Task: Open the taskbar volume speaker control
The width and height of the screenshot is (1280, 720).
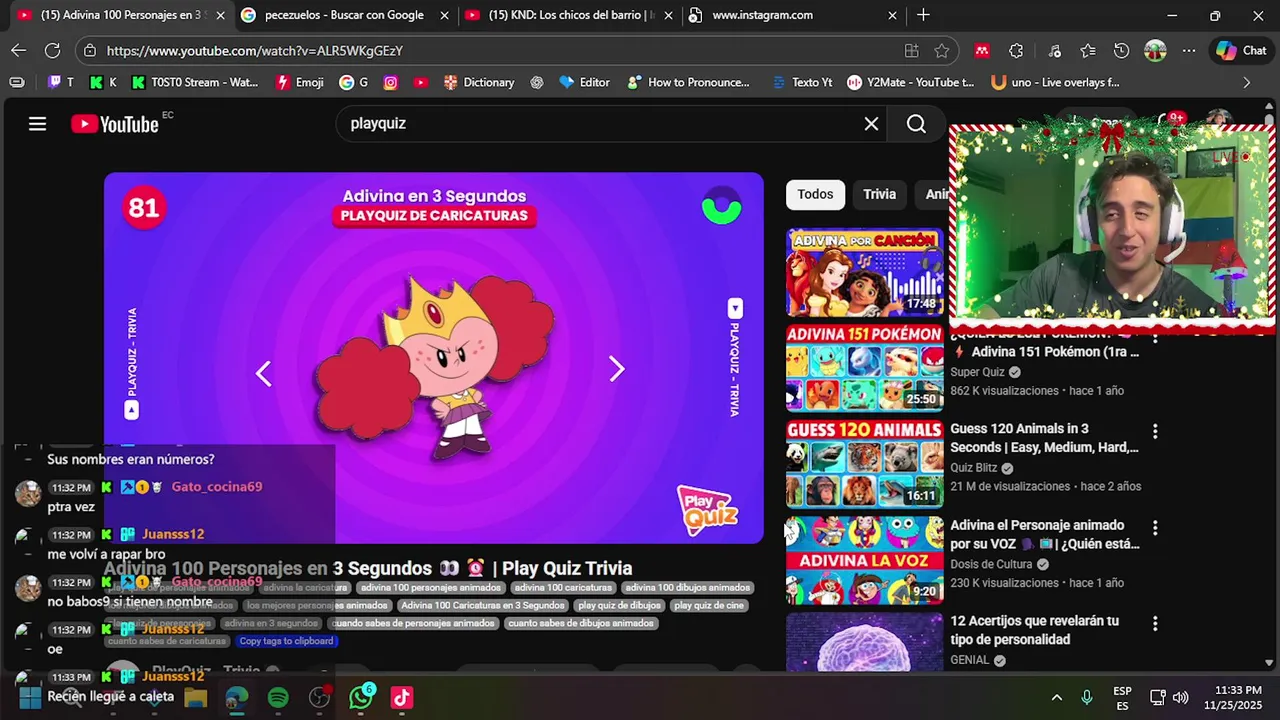Action: [1181, 697]
